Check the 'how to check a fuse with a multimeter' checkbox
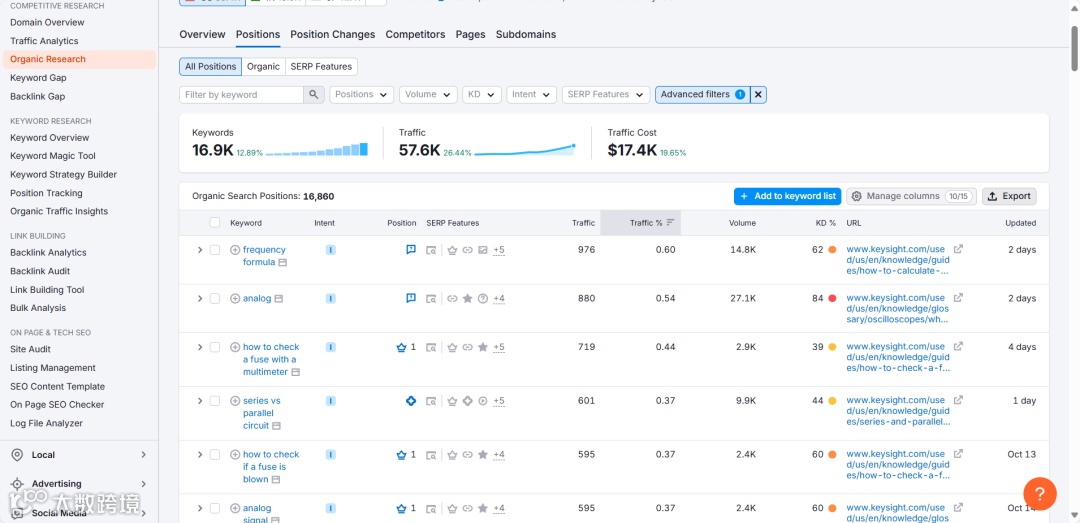Screen dimensions: 1080x523 pyautogui.click(x=215, y=347)
